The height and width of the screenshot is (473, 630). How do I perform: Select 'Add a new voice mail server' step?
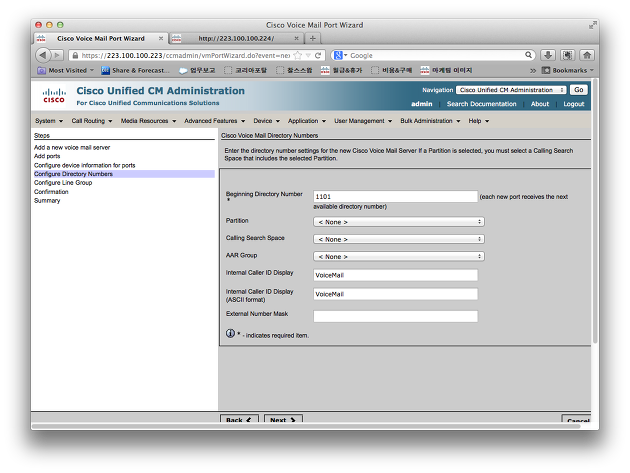click(72, 147)
